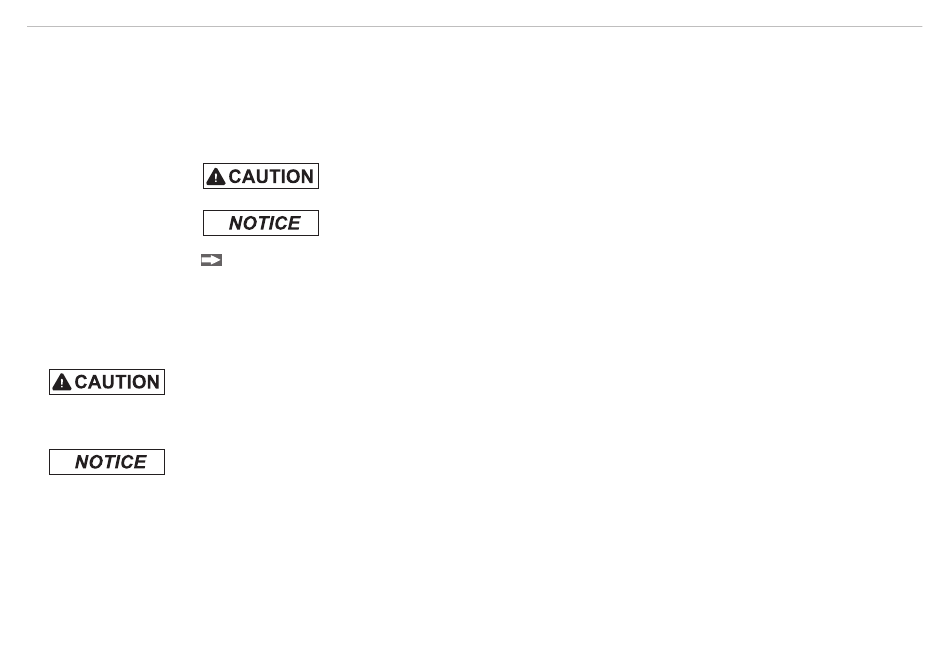This screenshot has width=950, height=657.
Task: Select the word CAUTION in the indented label
Action: pos(271,176)
